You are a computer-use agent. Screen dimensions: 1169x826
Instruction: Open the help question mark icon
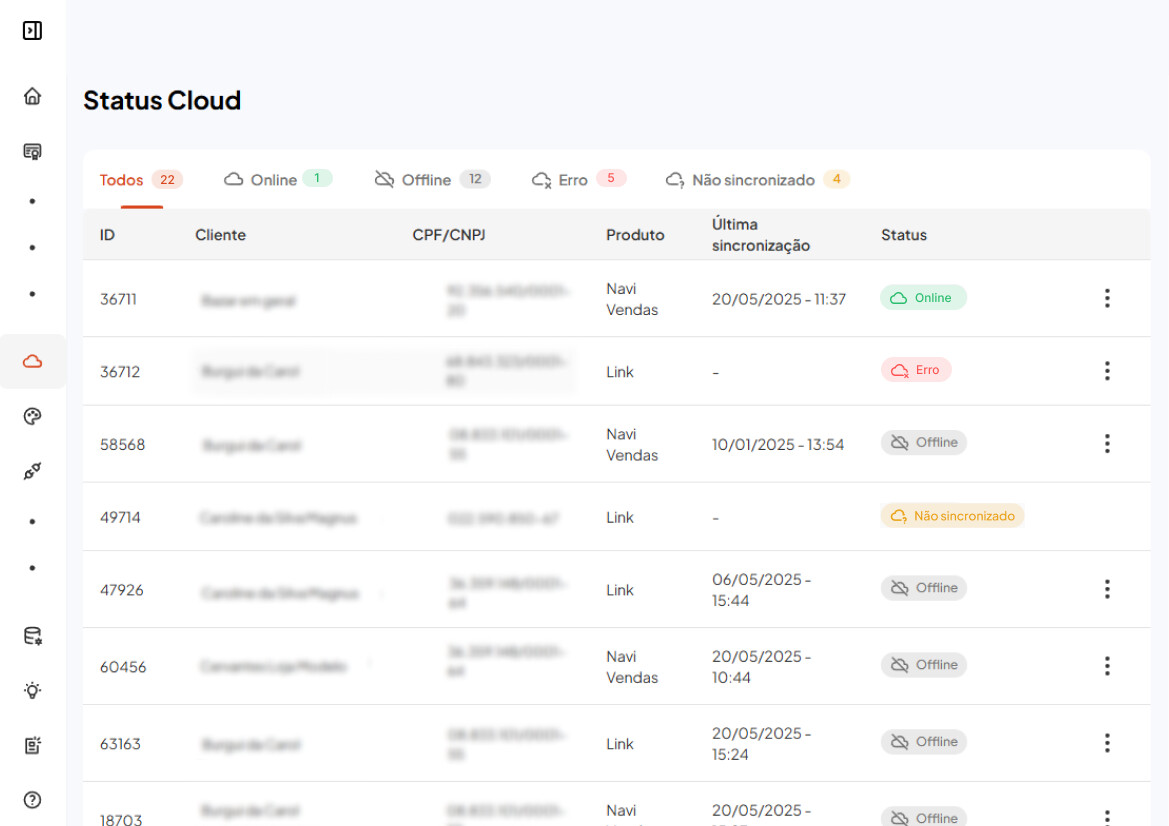[32, 799]
